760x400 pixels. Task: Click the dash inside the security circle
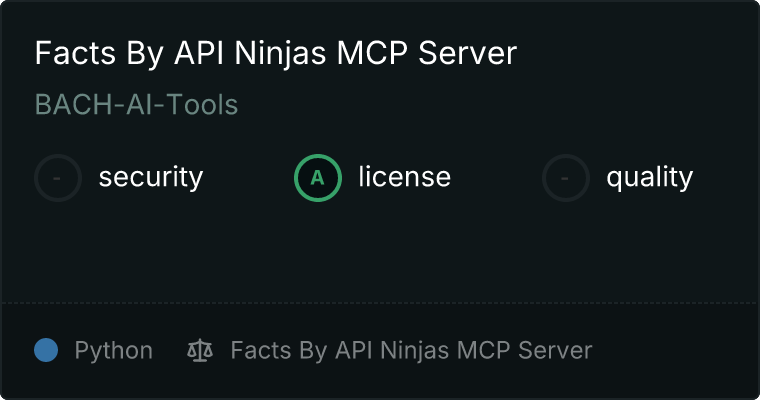click(58, 178)
